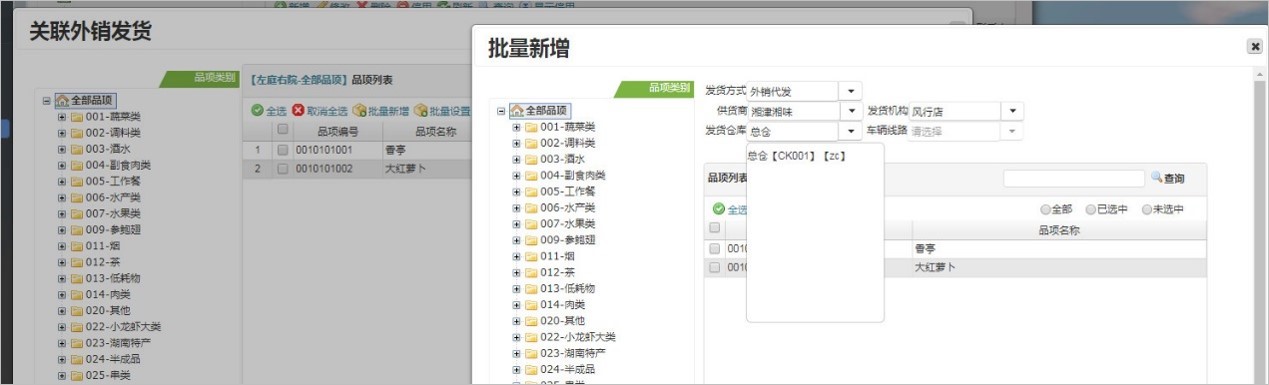Tick the checkbox for the 香亭 row
1269x385 pixels.
coord(715,248)
